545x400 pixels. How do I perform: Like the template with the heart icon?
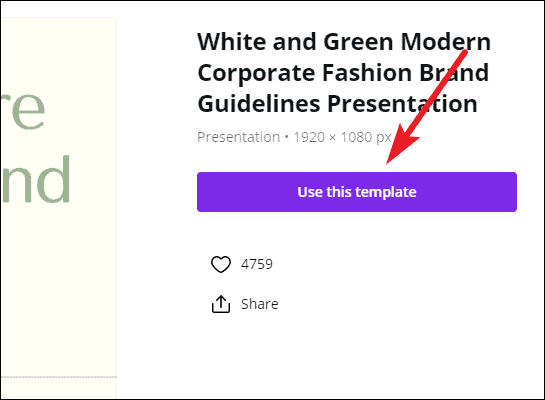coord(221,264)
